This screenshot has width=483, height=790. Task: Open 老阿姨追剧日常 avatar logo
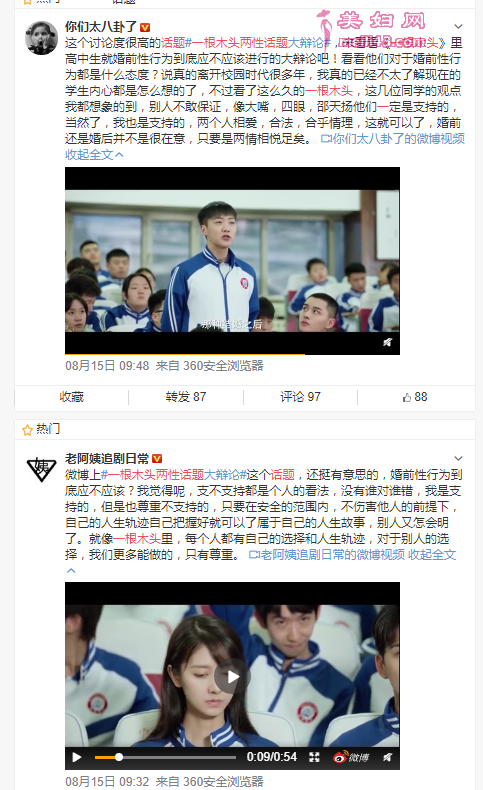41,470
